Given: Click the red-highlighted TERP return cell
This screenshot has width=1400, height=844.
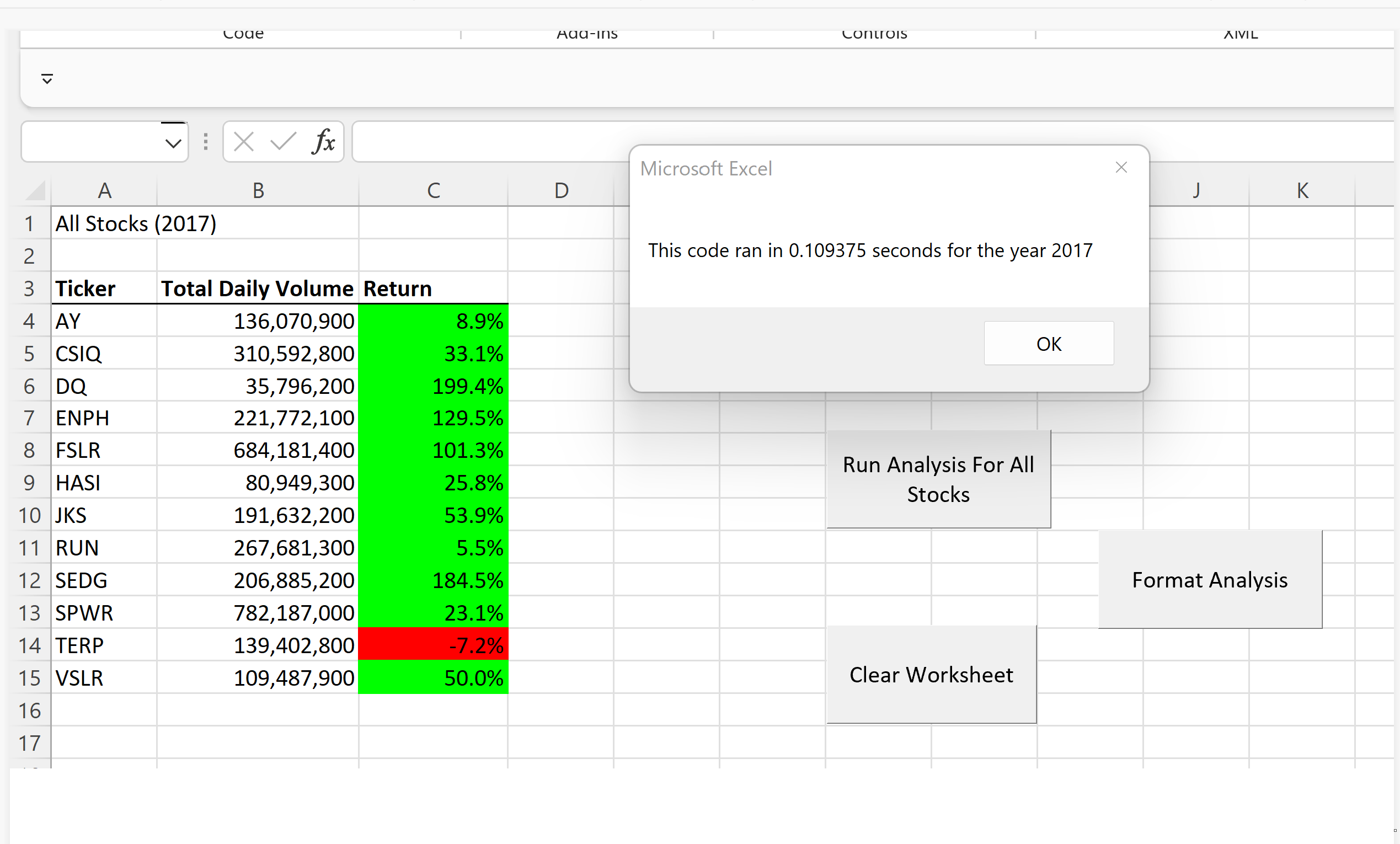Looking at the screenshot, I should point(433,645).
